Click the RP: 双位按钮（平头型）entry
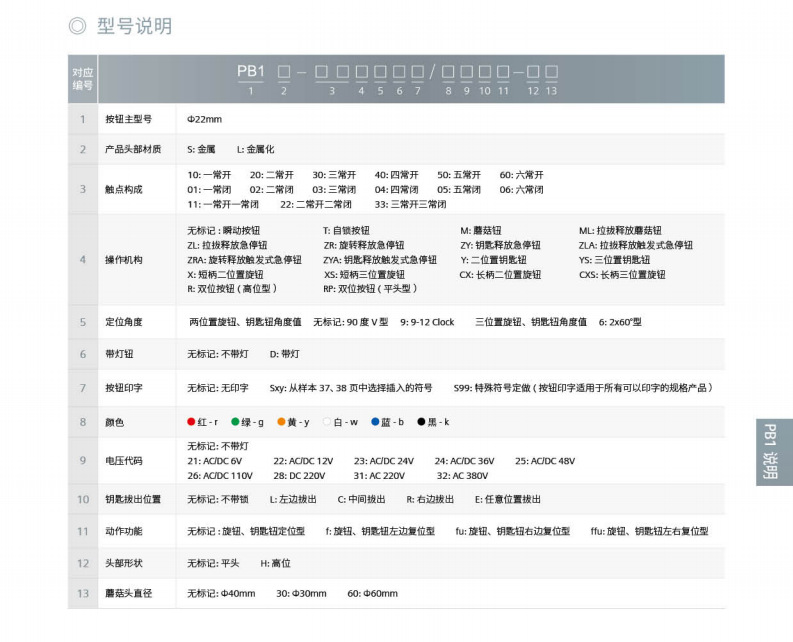Screen dimensions: 793x642 pyautogui.click(x=370, y=289)
